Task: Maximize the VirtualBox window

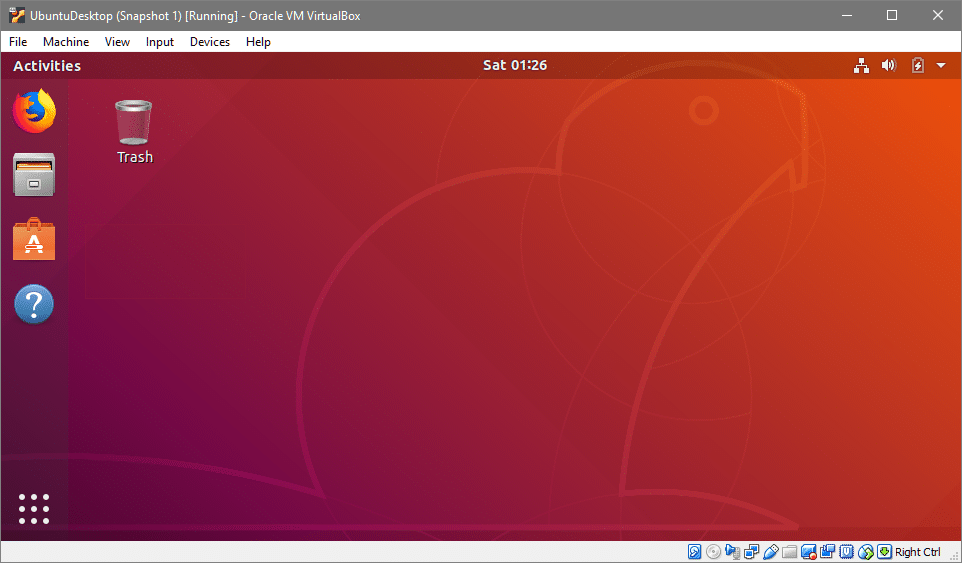Action: click(892, 15)
